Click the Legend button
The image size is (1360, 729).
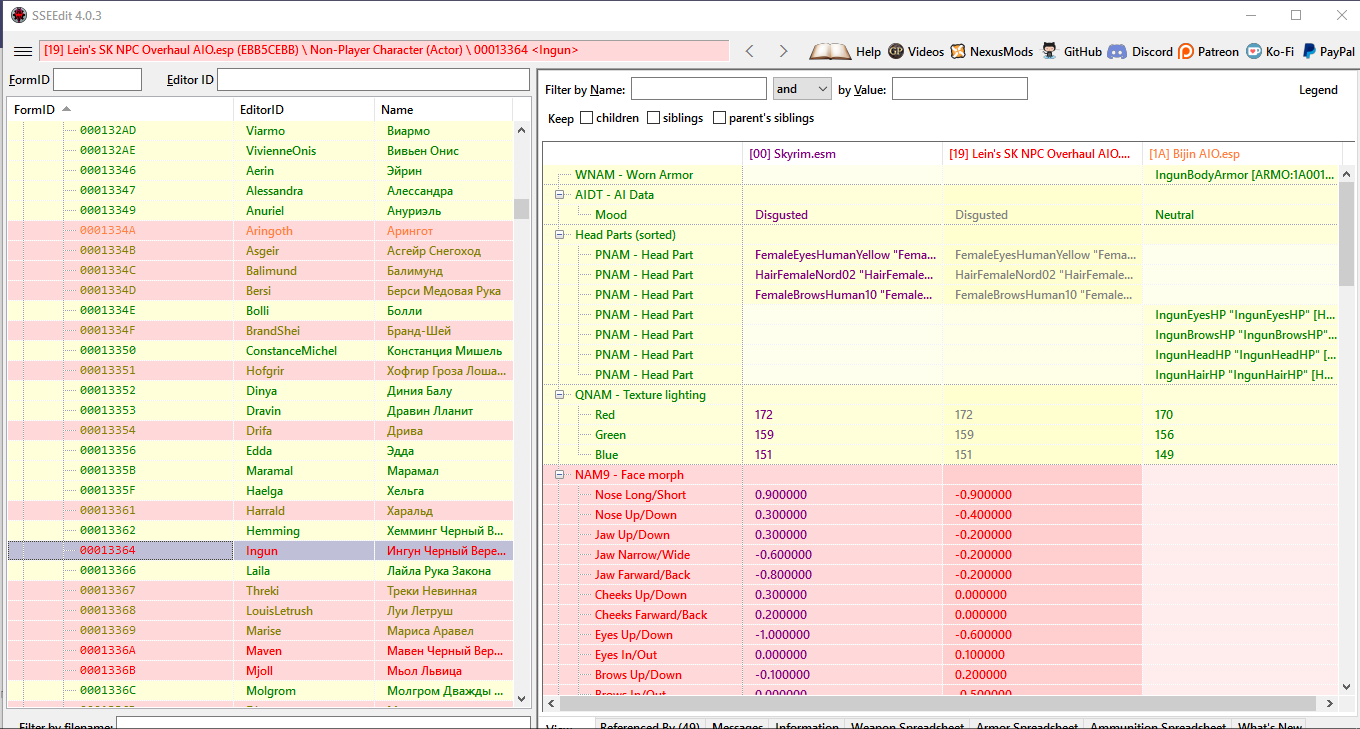tap(1317, 90)
